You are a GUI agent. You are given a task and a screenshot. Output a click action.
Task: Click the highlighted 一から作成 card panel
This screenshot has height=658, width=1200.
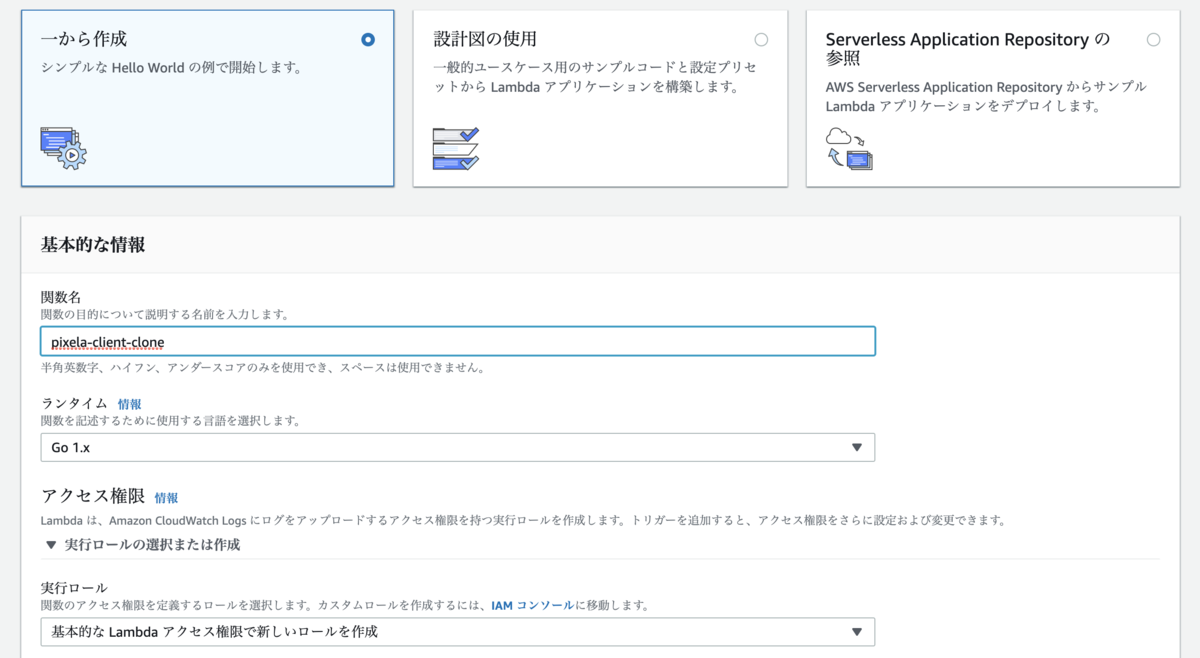coord(207,97)
